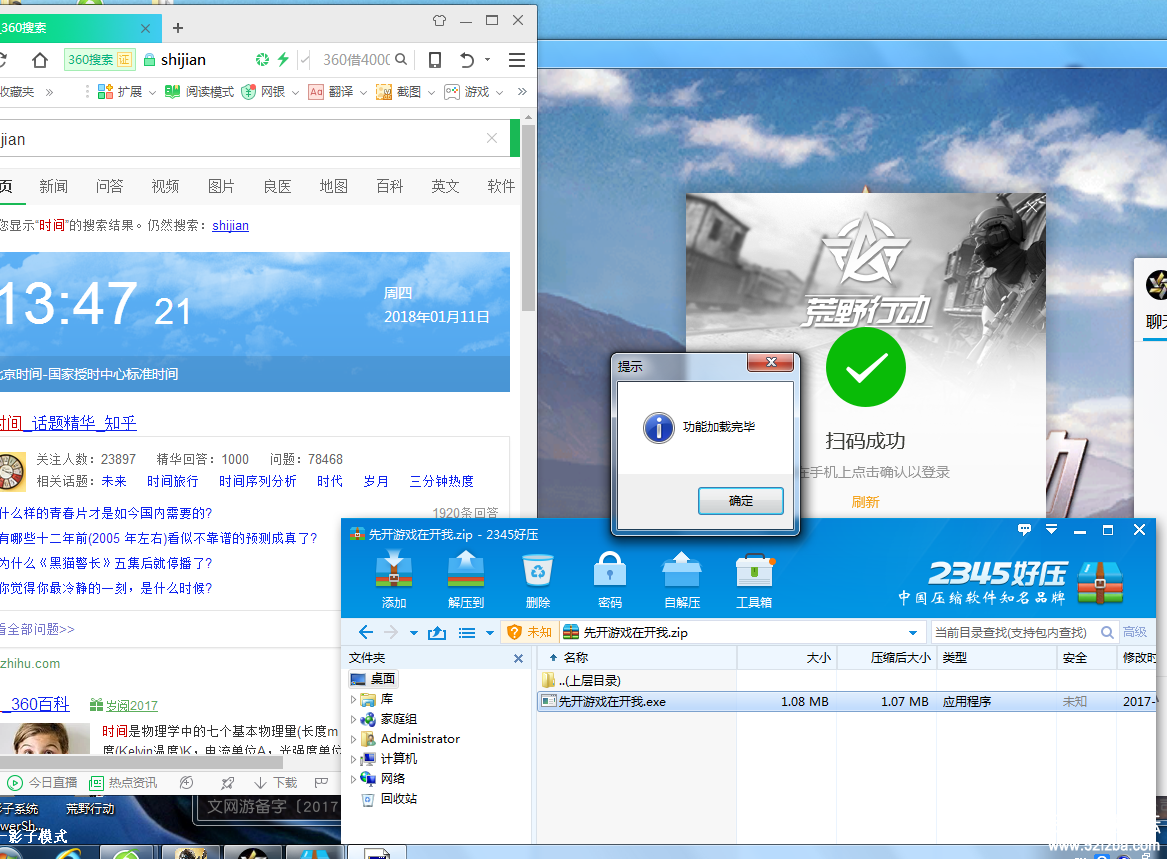Click the lightning speed-mode icon in address bar

click(x=283, y=59)
